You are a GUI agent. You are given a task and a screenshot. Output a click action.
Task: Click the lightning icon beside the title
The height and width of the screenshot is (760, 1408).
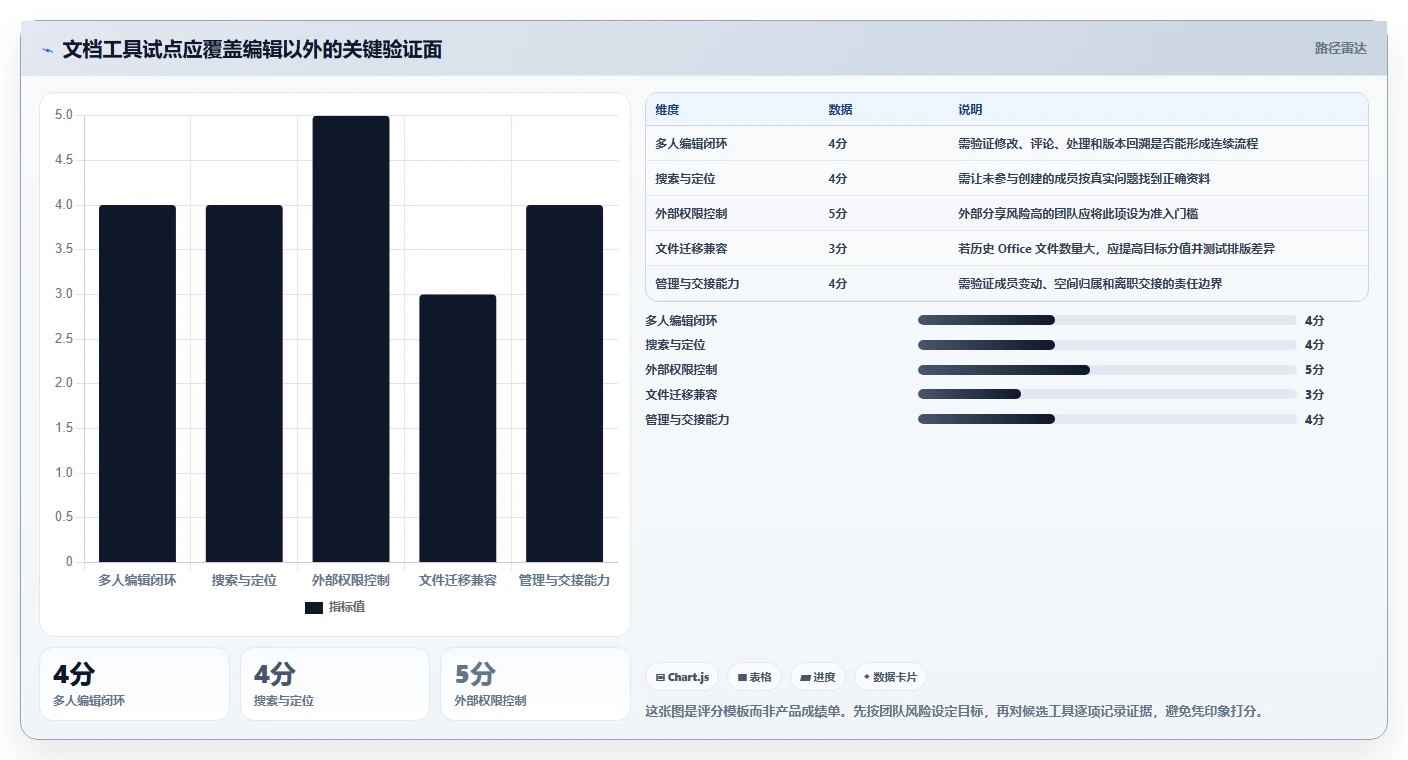(48, 50)
